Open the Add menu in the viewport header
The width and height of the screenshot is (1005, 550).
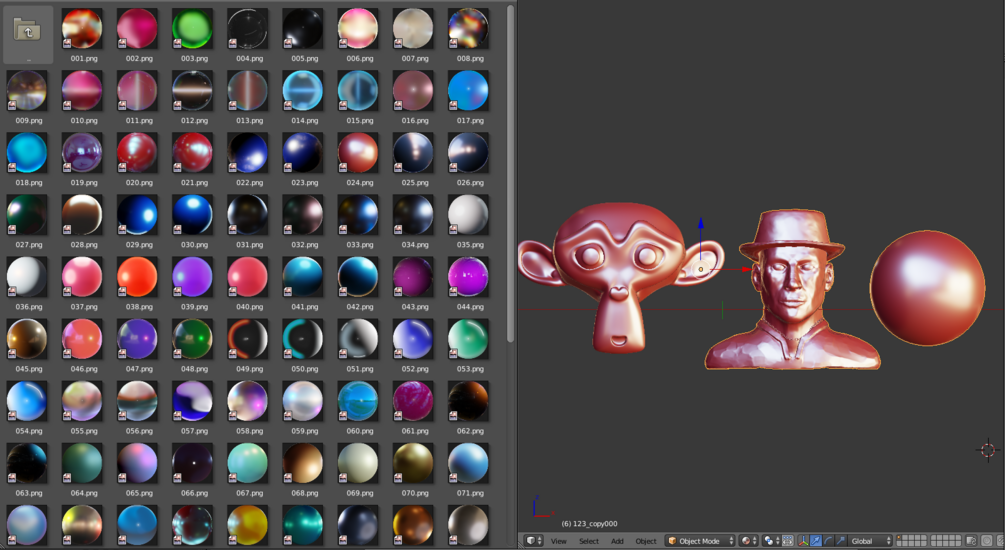point(617,541)
